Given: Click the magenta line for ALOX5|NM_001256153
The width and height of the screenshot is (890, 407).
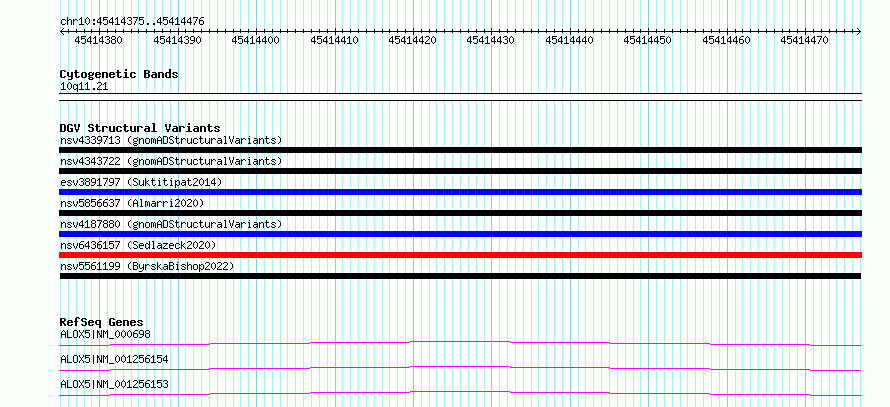Looking at the screenshot, I should (460, 393).
